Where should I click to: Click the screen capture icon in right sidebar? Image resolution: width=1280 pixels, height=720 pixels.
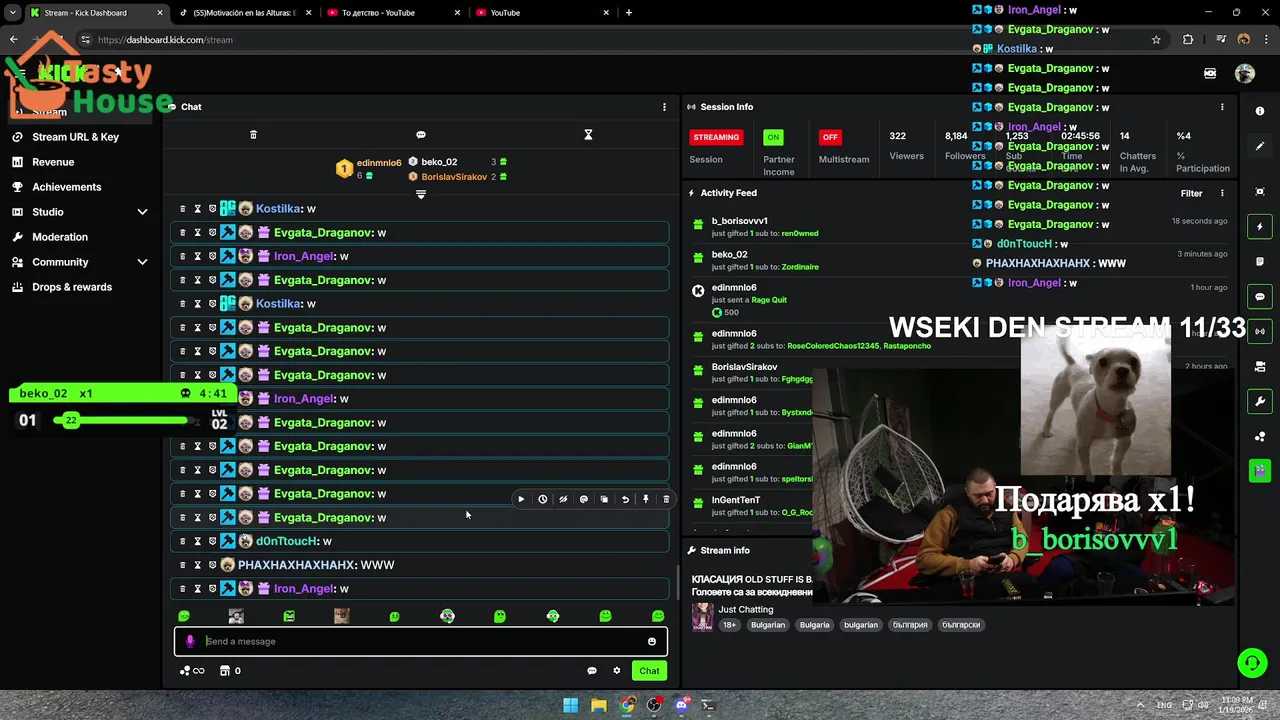click(x=1260, y=191)
